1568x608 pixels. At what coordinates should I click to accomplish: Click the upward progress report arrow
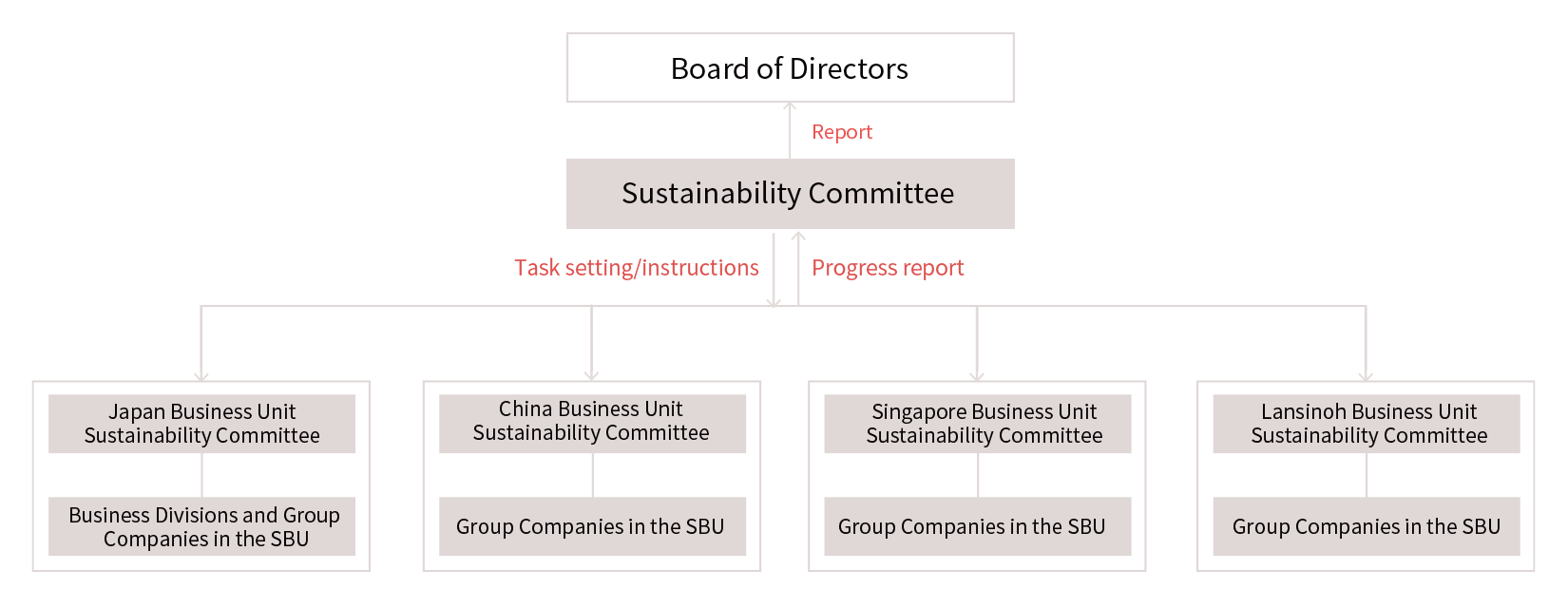(x=798, y=269)
